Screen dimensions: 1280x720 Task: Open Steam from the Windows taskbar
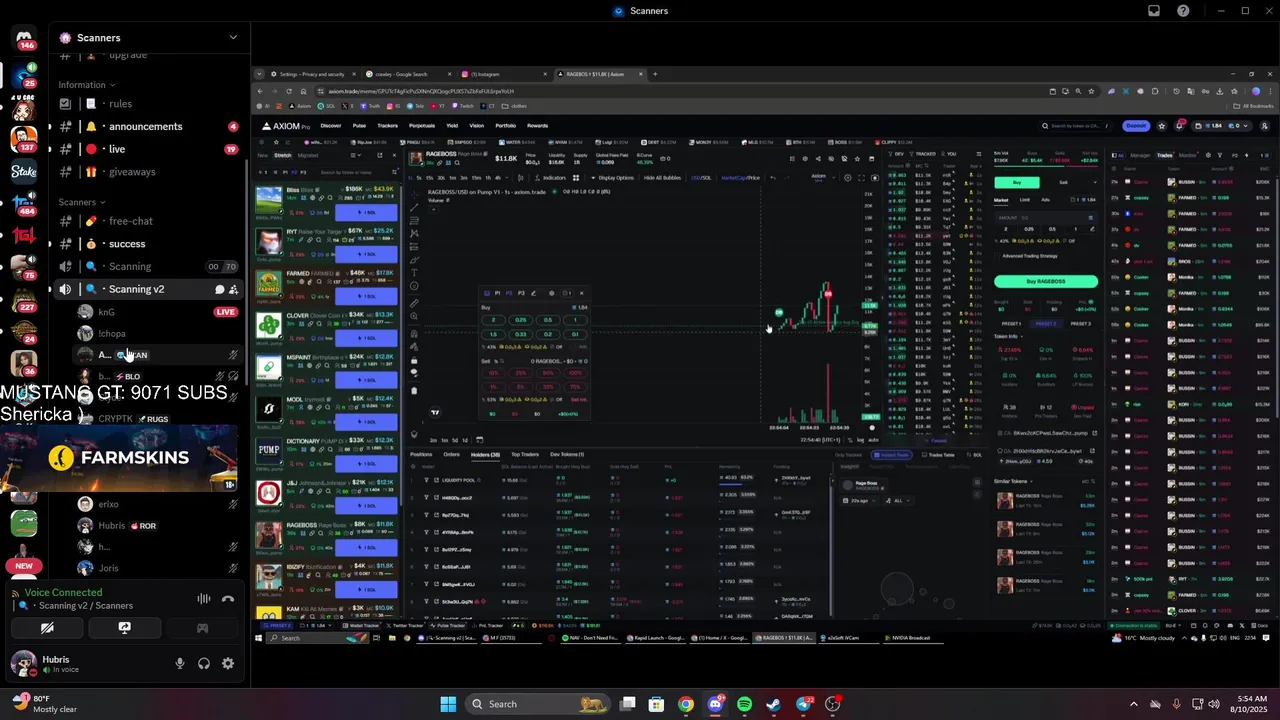click(774, 704)
